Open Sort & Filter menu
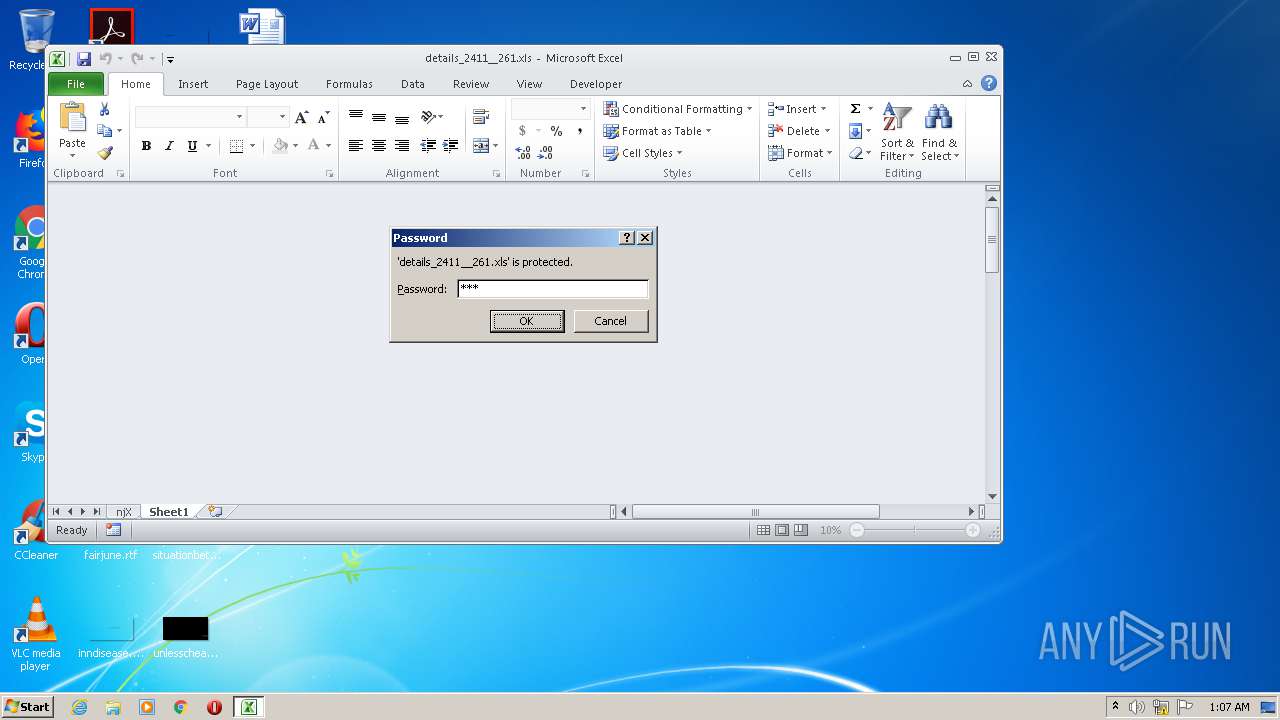The height and width of the screenshot is (720, 1280). coord(897,132)
